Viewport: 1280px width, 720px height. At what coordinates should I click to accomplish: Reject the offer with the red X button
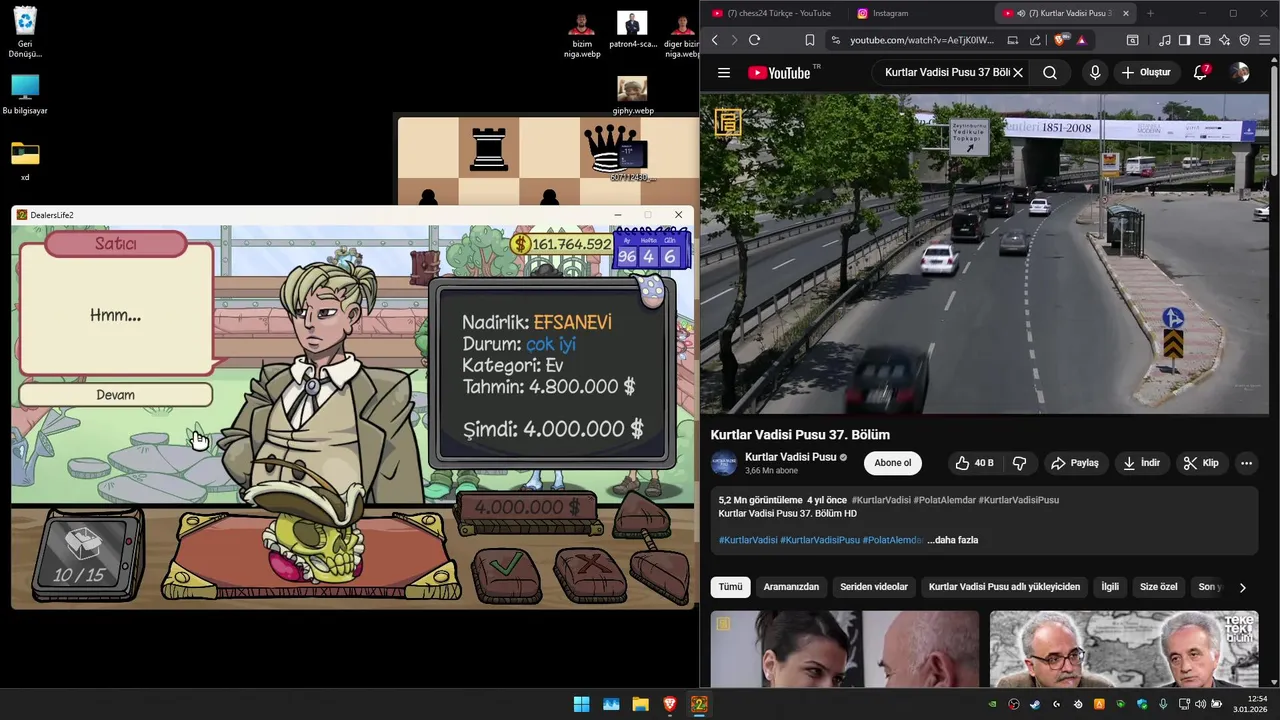[x=589, y=573]
